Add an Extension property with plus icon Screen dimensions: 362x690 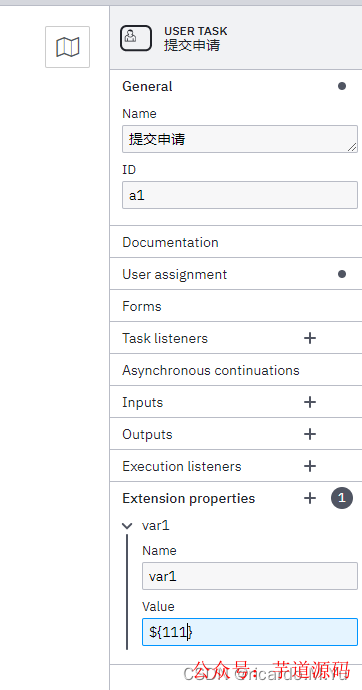pos(310,498)
